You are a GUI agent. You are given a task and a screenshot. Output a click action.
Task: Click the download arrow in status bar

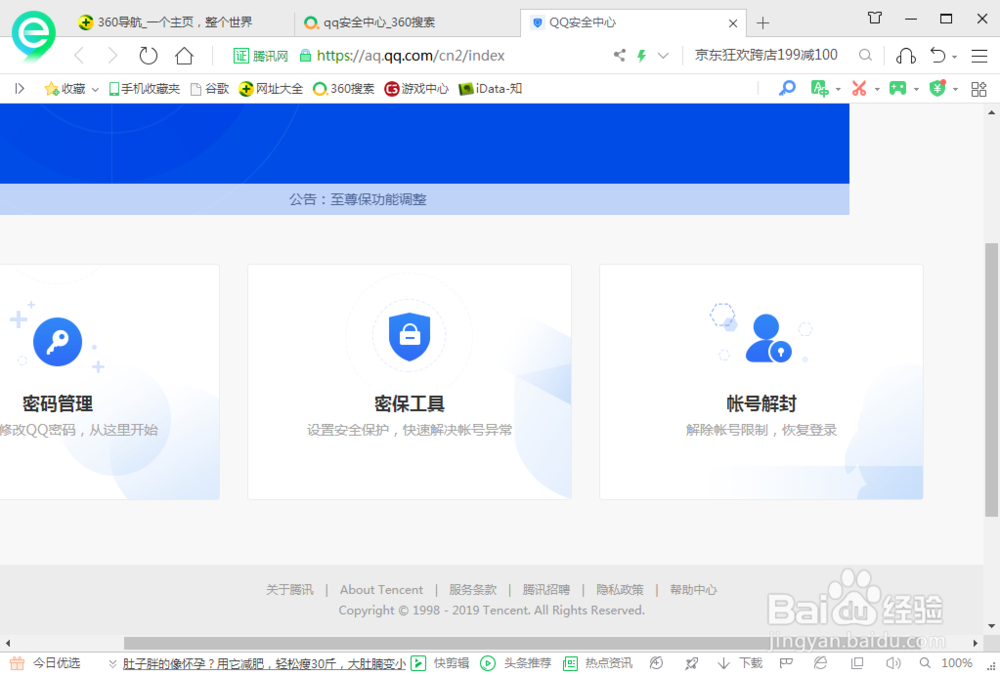click(723, 664)
